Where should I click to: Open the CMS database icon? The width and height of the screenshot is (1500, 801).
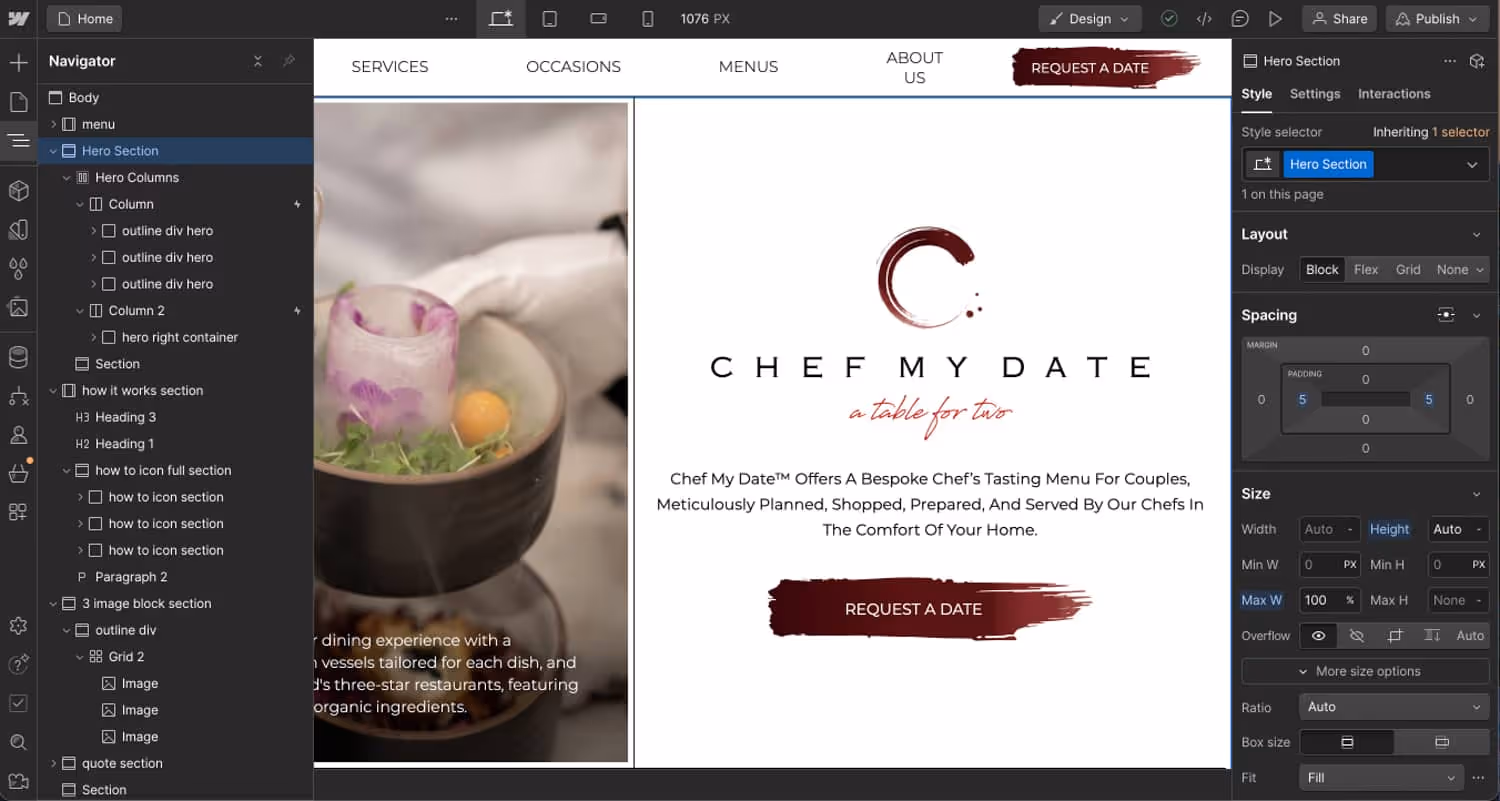point(18,357)
